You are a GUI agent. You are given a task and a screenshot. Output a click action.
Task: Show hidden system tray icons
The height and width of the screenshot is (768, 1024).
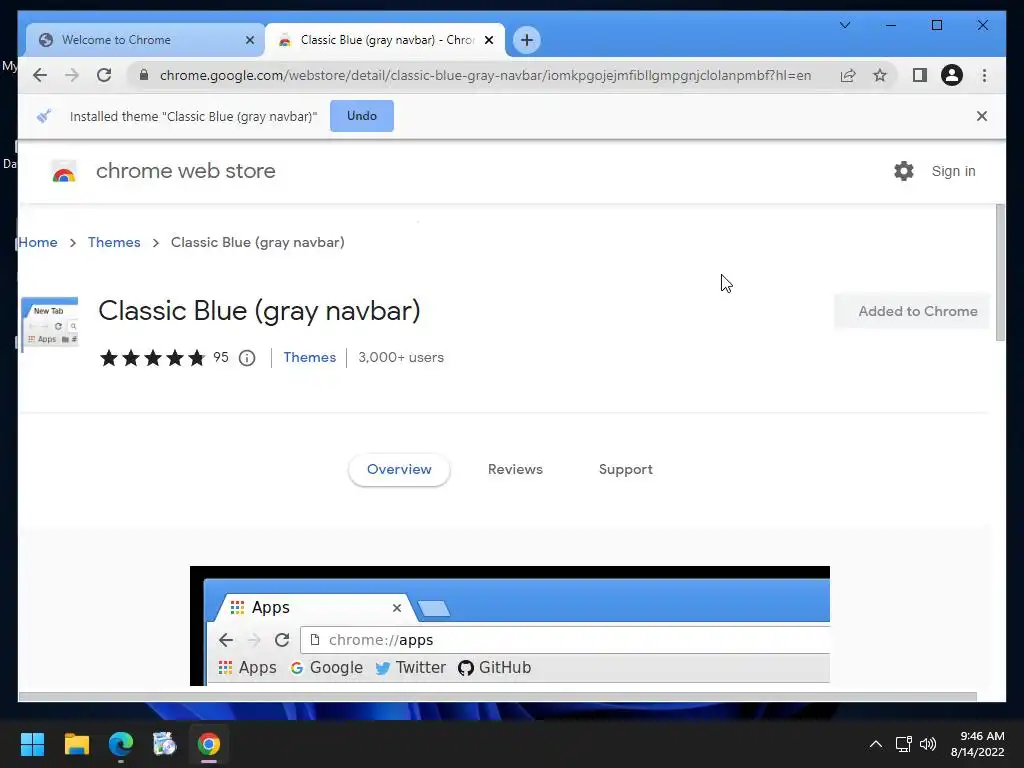coord(876,744)
